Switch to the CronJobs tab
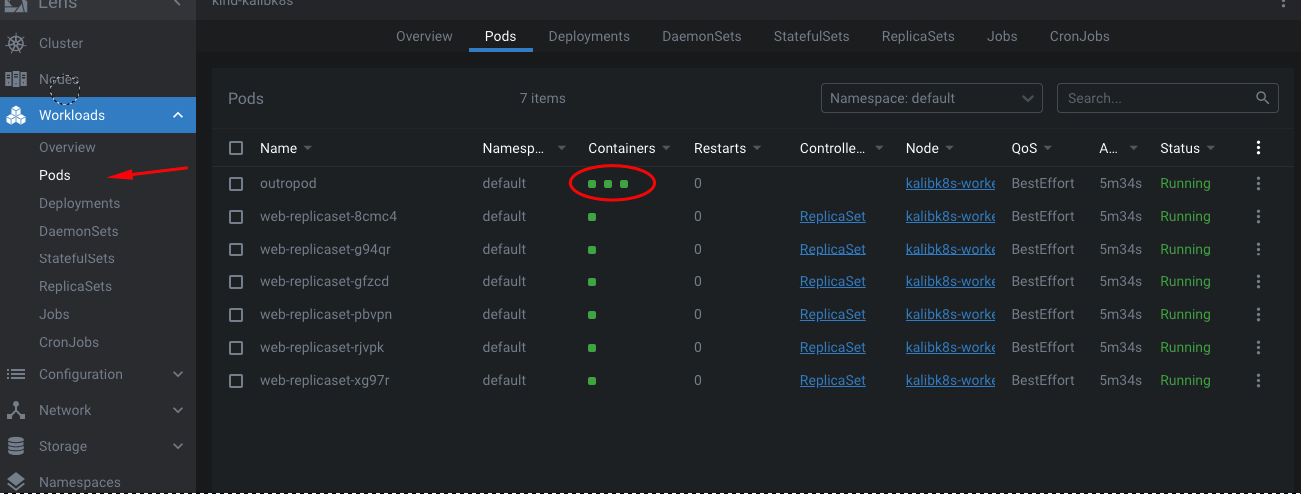The height and width of the screenshot is (494, 1301). point(1079,36)
